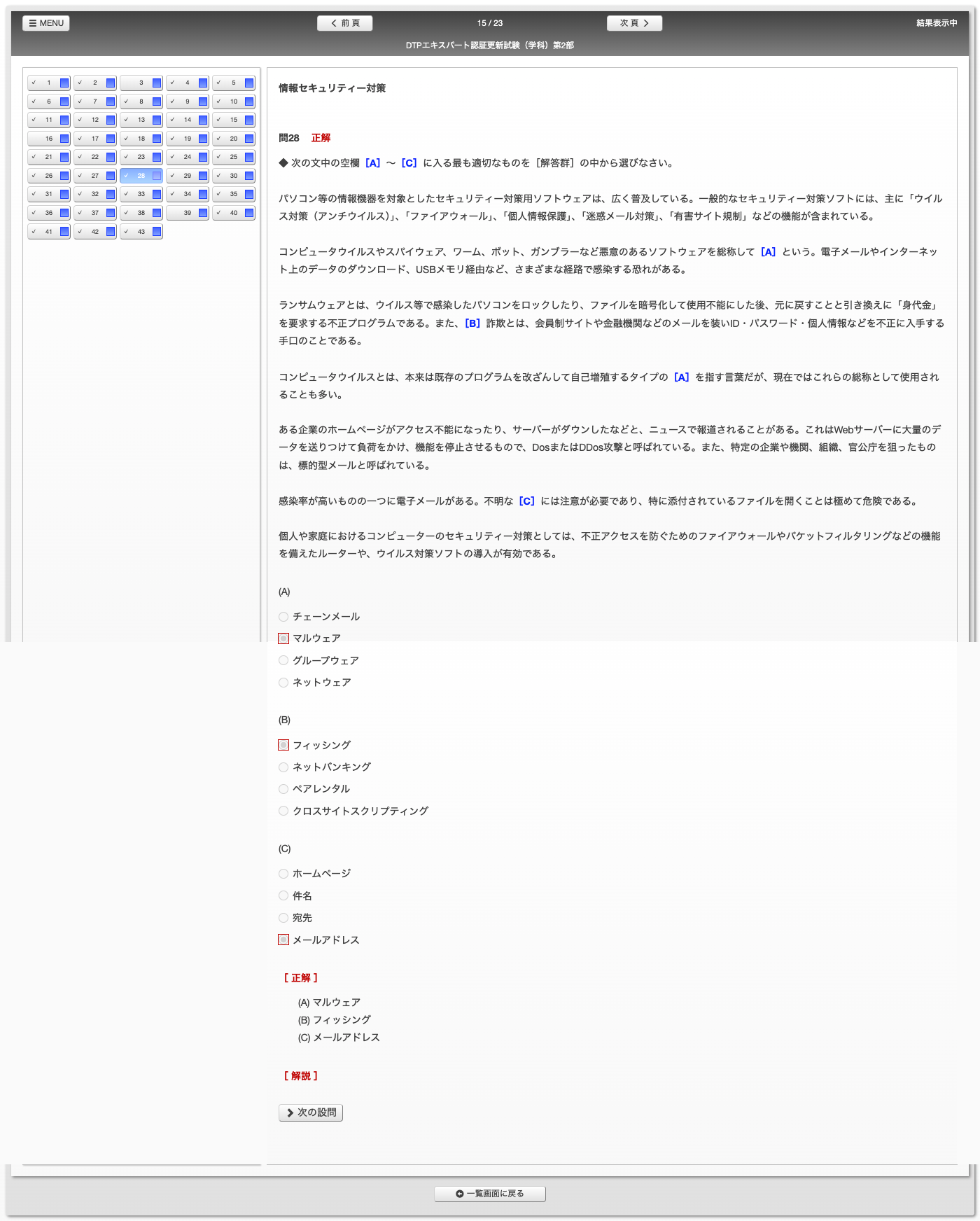This screenshot has height=1221, width=980.
Task: Select the ホームページ radio option
Action: [283, 874]
